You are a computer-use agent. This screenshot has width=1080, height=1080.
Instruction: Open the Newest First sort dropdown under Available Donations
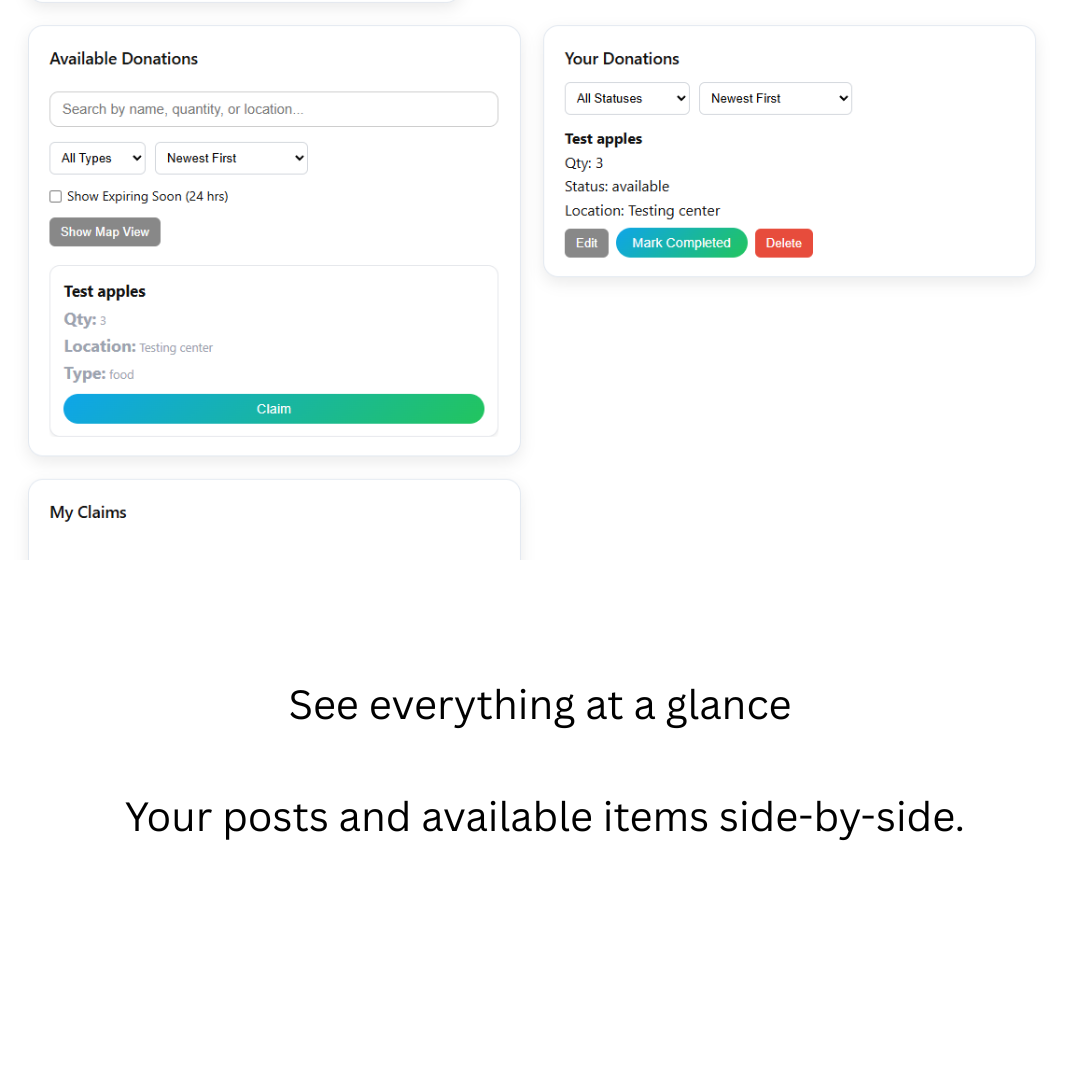click(x=231, y=158)
